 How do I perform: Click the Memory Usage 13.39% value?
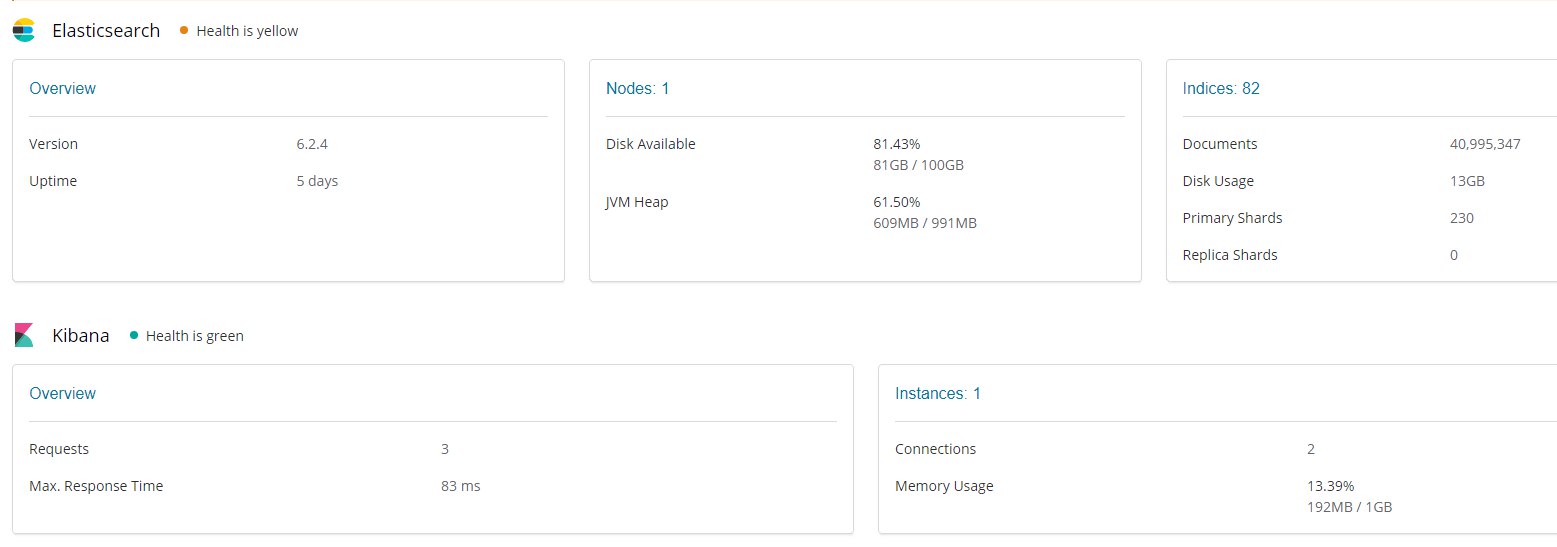(1330, 486)
